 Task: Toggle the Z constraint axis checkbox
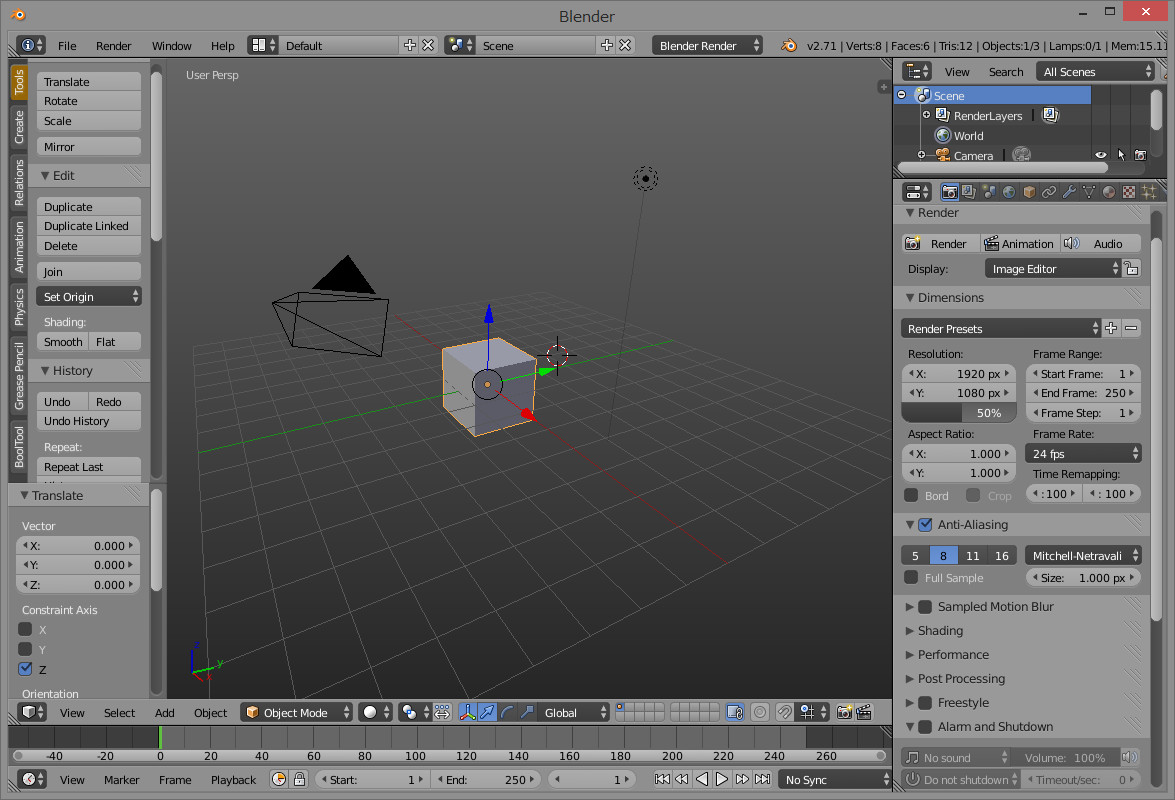(25, 669)
